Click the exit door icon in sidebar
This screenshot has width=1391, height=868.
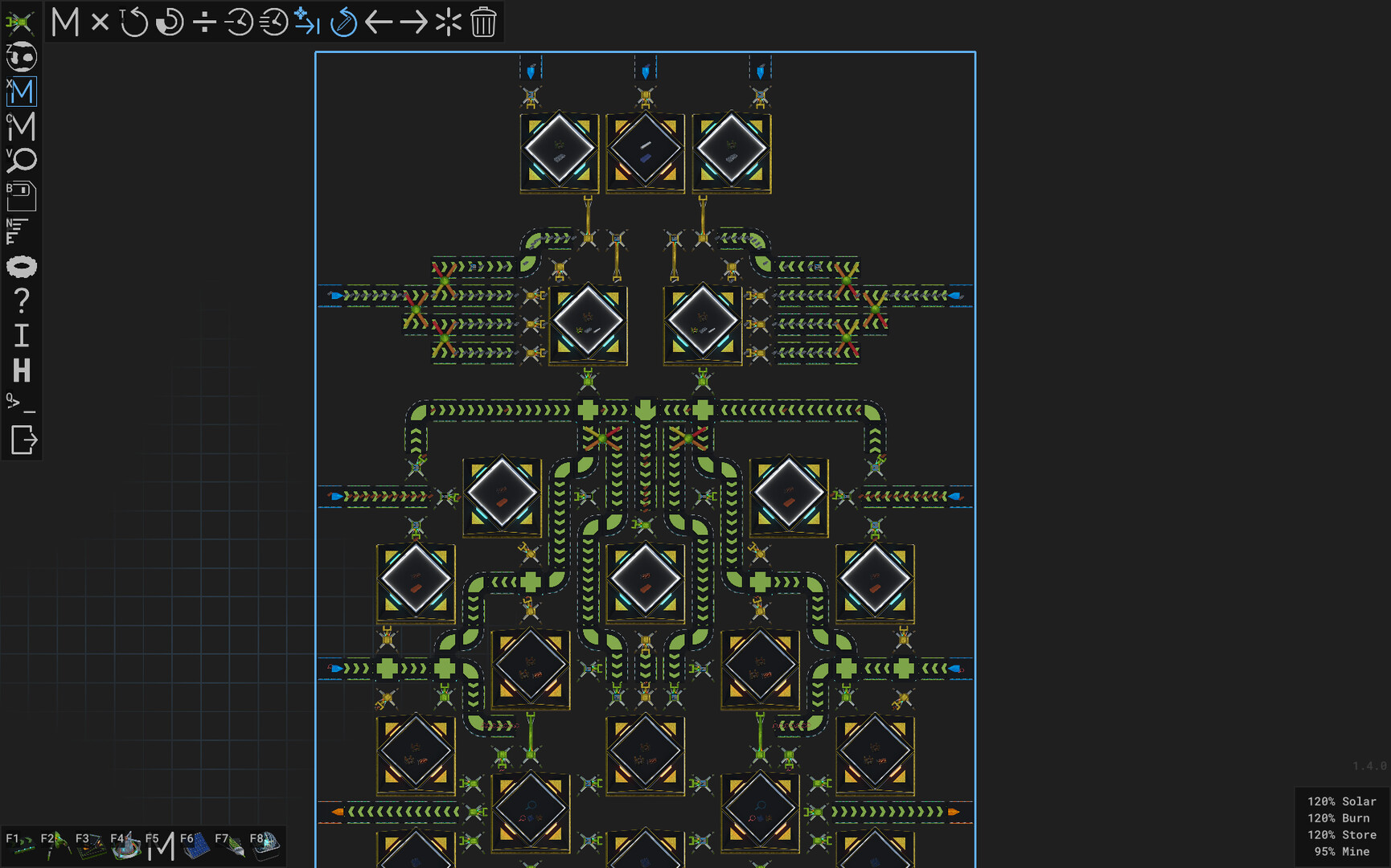[x=23, y=440]
